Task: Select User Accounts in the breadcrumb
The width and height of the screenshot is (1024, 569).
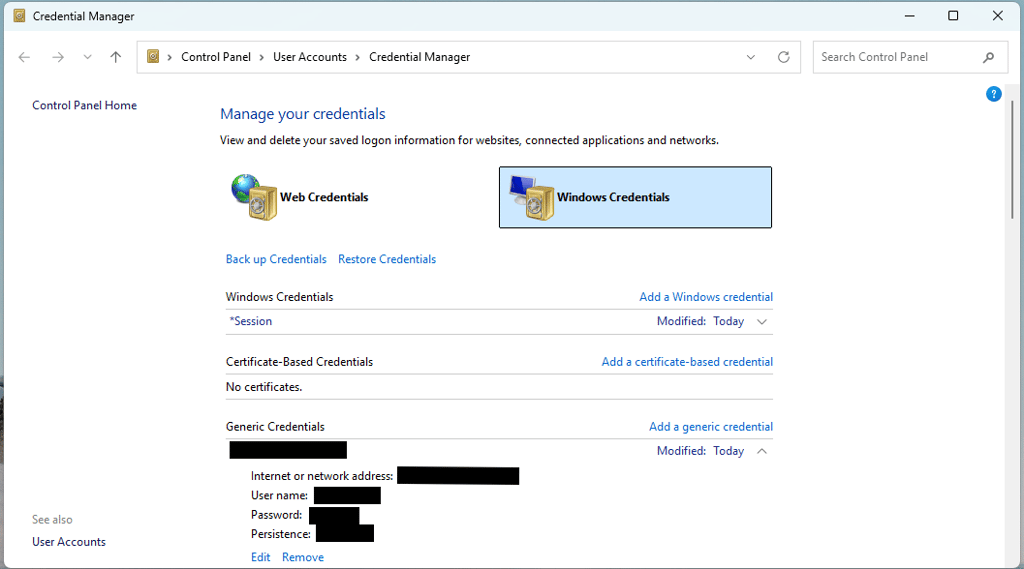Action: [310, 57]
